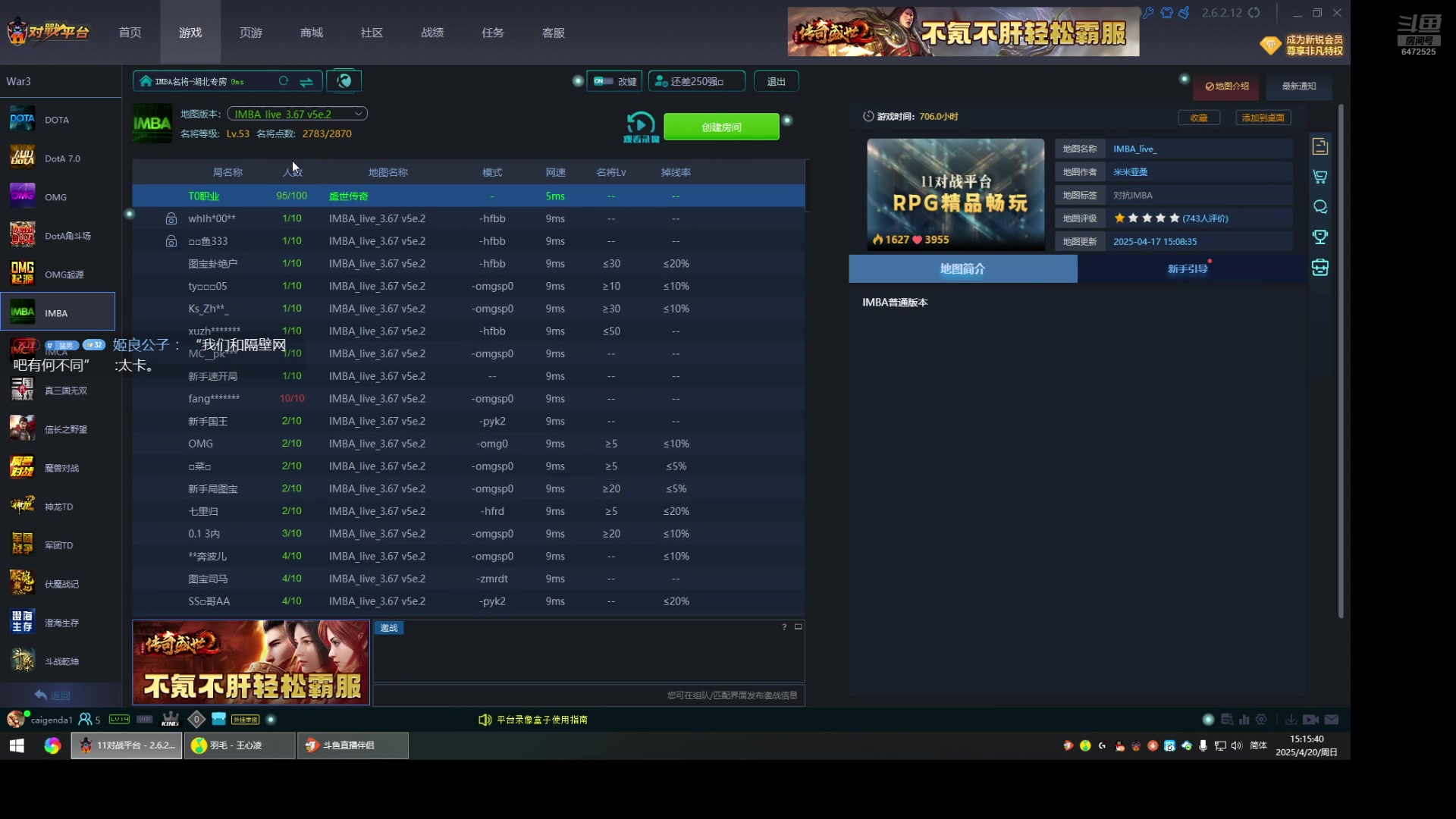Select the TO职业 highlighted room row
Image resolution: width=1456 pixels, height=819 pixels.
click(x=469, y=196)
